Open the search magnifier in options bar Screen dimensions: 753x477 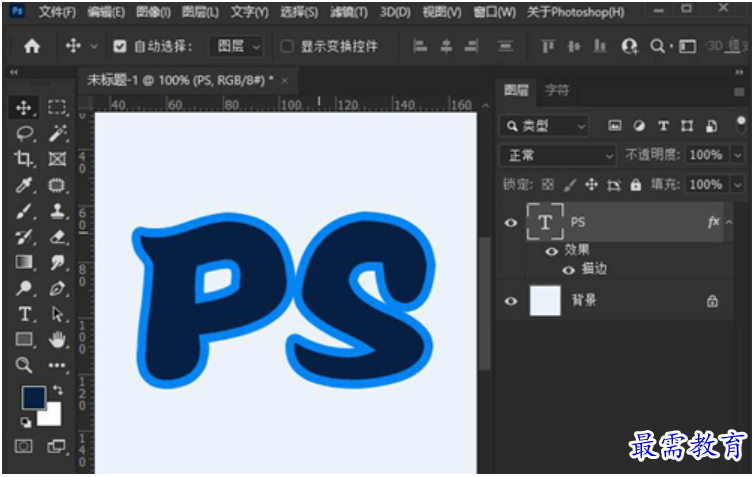point(657,46)
